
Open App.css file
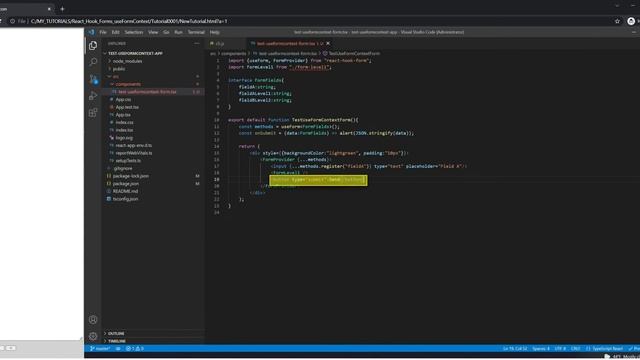coord(123,100)
